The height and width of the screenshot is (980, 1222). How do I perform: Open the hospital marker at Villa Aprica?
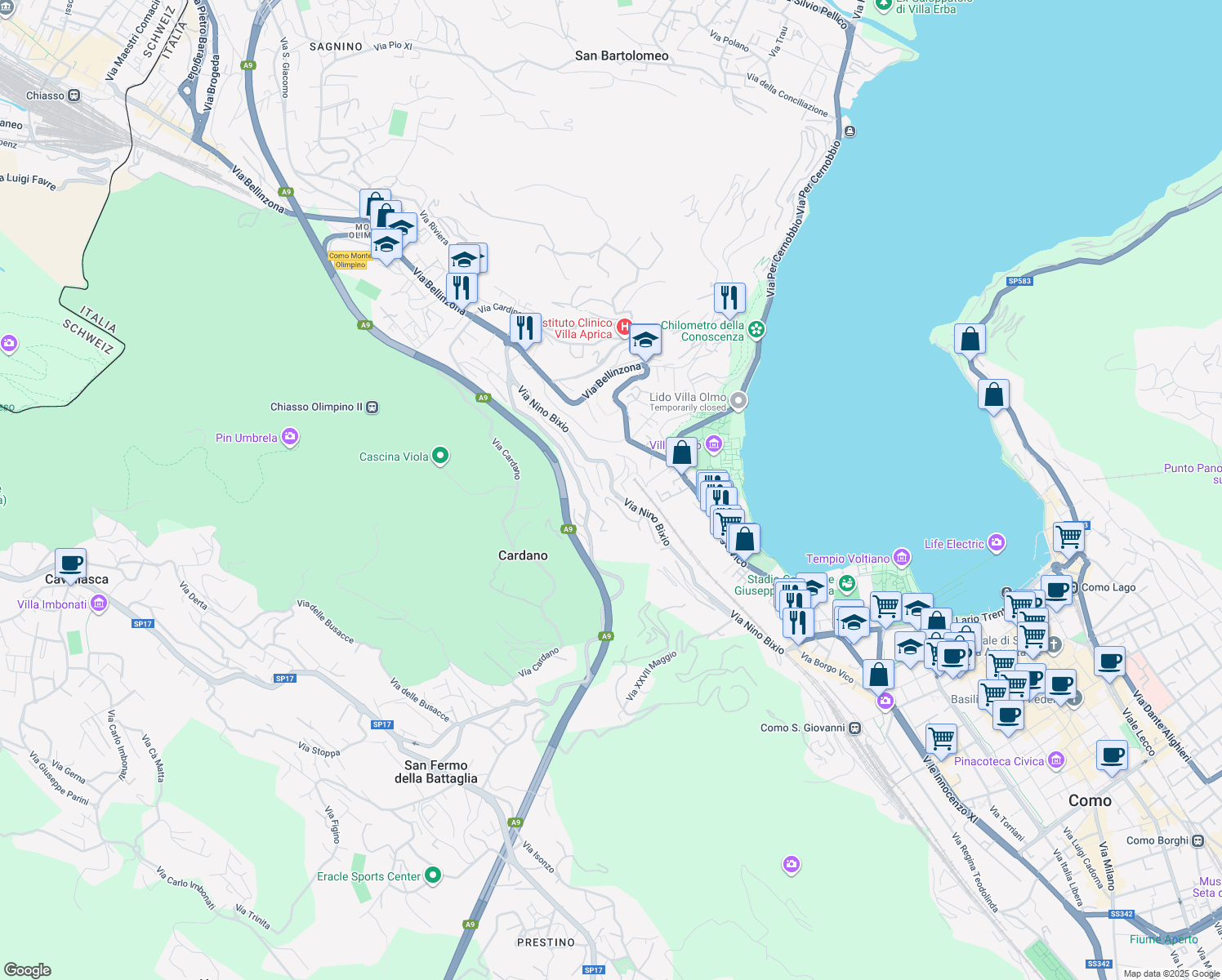(x=626, y=327)
